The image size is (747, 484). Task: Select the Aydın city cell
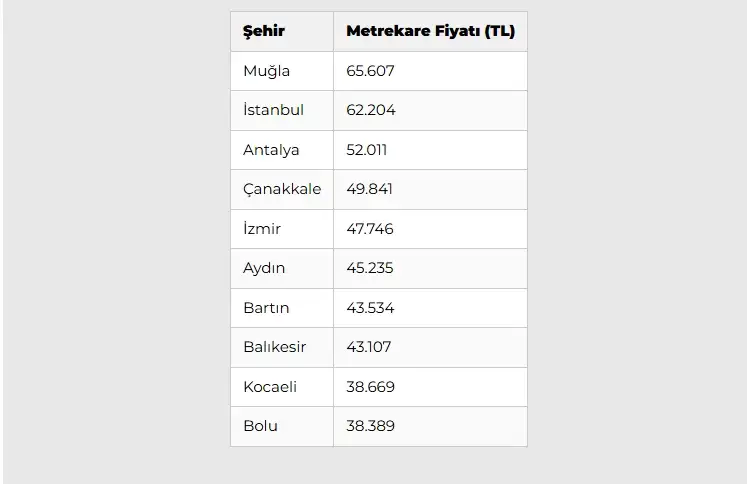[x=264, y=268]
